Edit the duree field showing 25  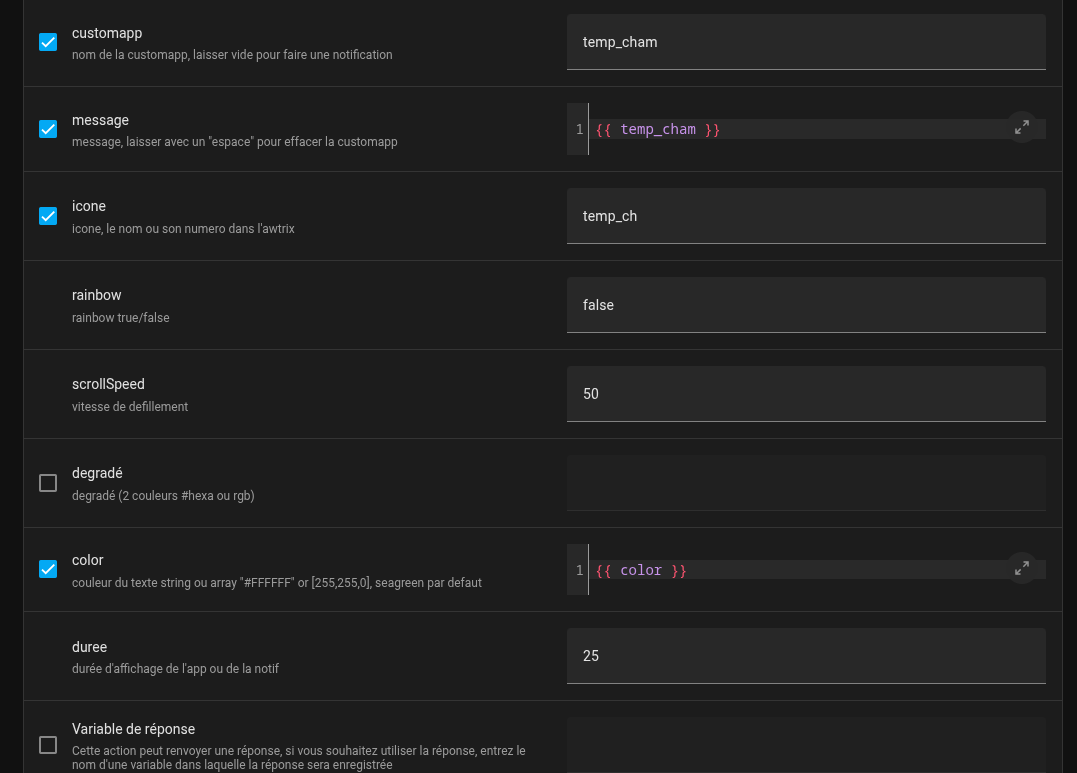[x=806, y=656]
